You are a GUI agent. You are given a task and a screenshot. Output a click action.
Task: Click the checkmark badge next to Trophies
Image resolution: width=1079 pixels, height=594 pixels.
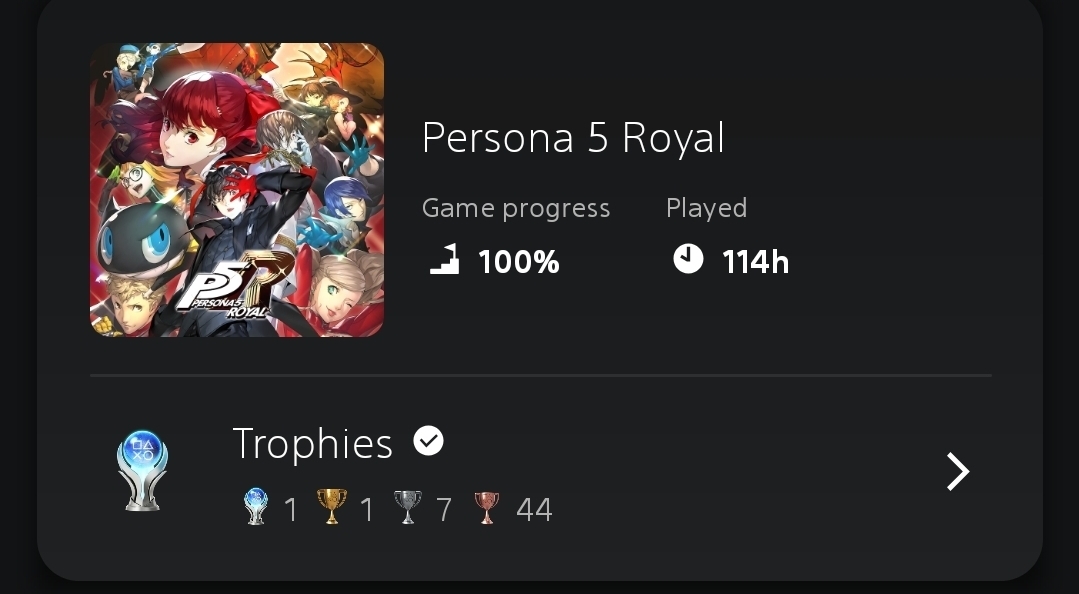(429, 440)
